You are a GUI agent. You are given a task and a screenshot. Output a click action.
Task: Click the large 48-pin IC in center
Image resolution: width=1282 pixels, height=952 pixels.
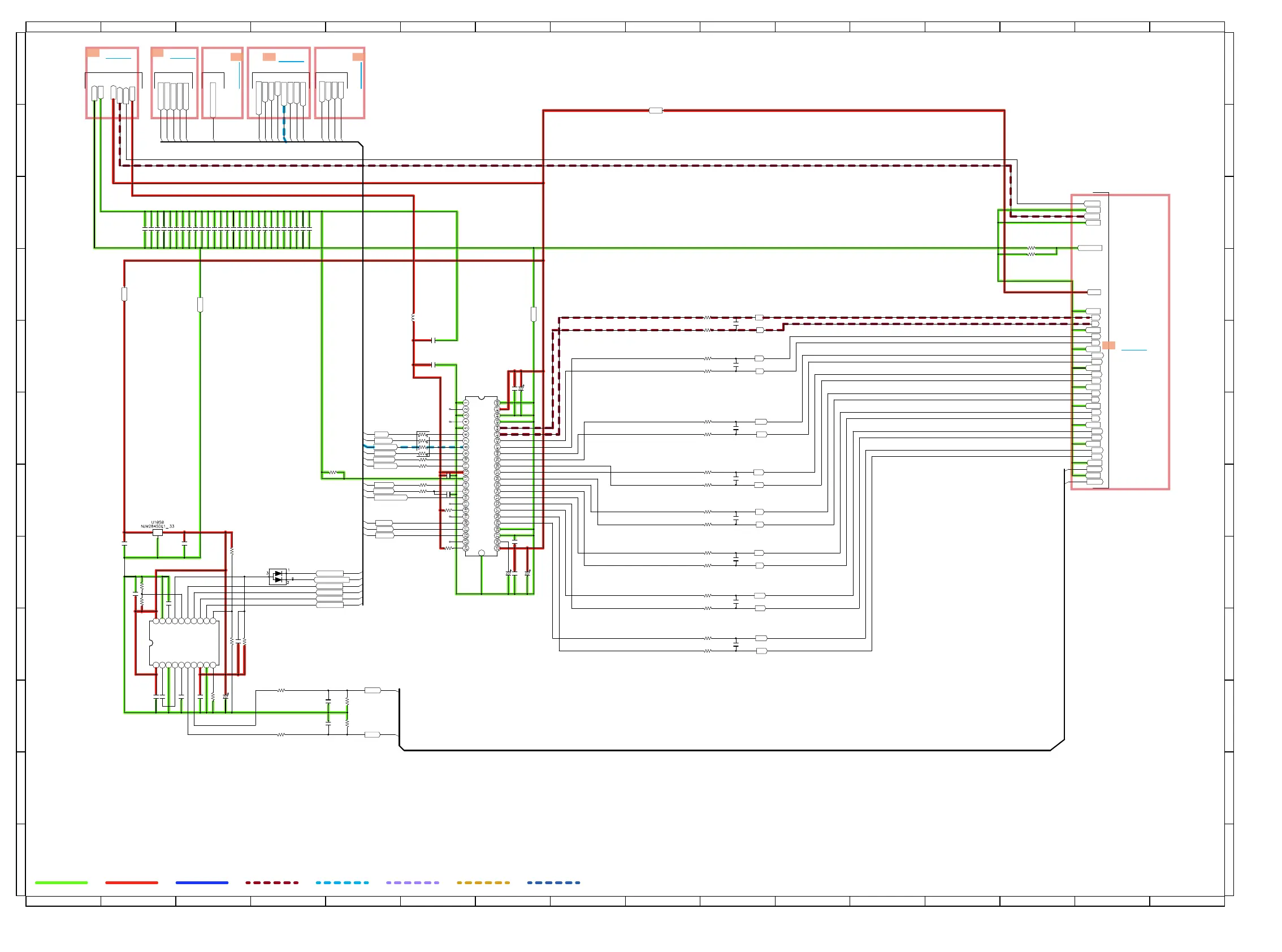point(482,477)
